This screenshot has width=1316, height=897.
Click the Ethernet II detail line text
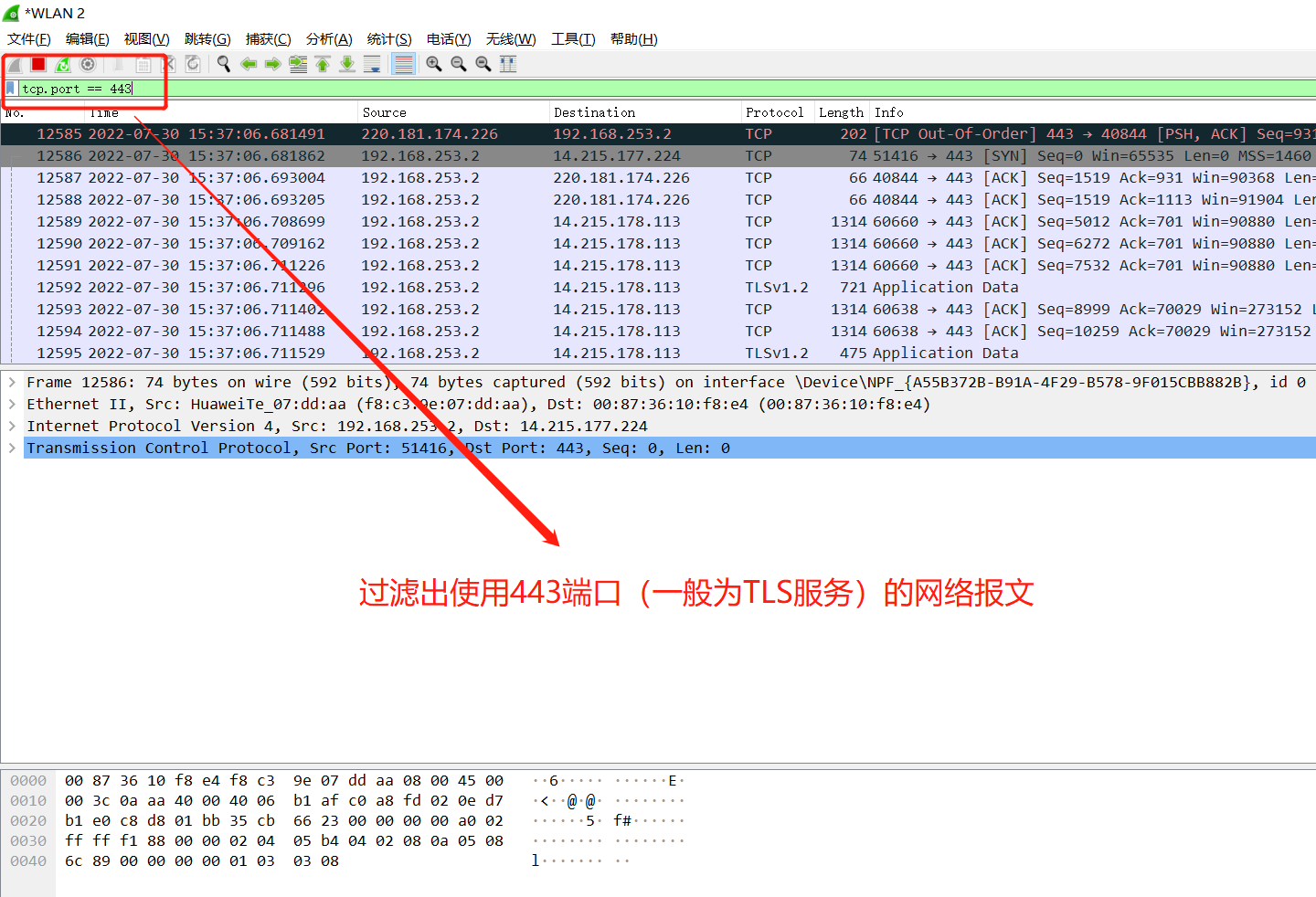pos(479,404)
